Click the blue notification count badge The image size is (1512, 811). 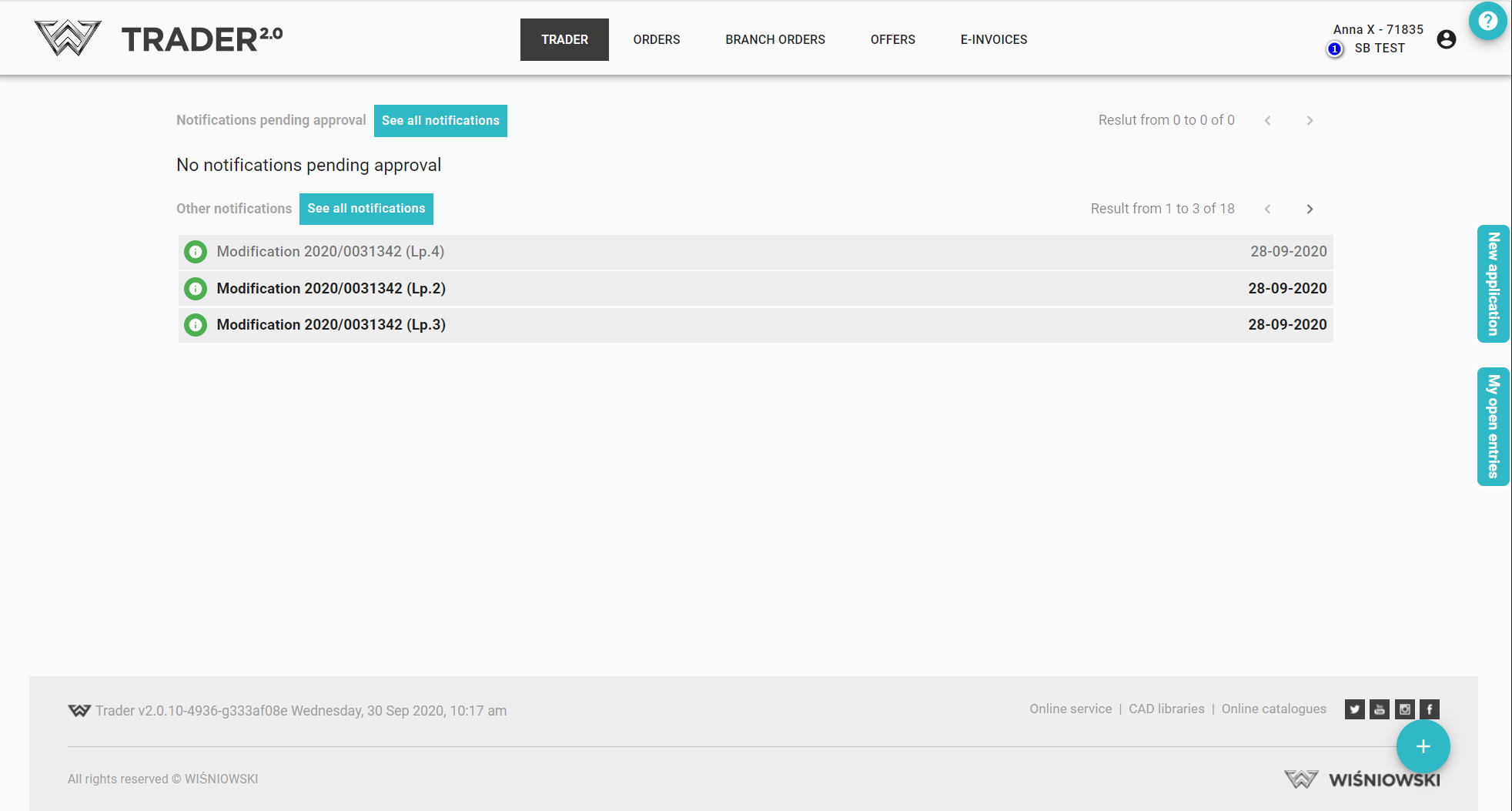tap(1334, 49)
